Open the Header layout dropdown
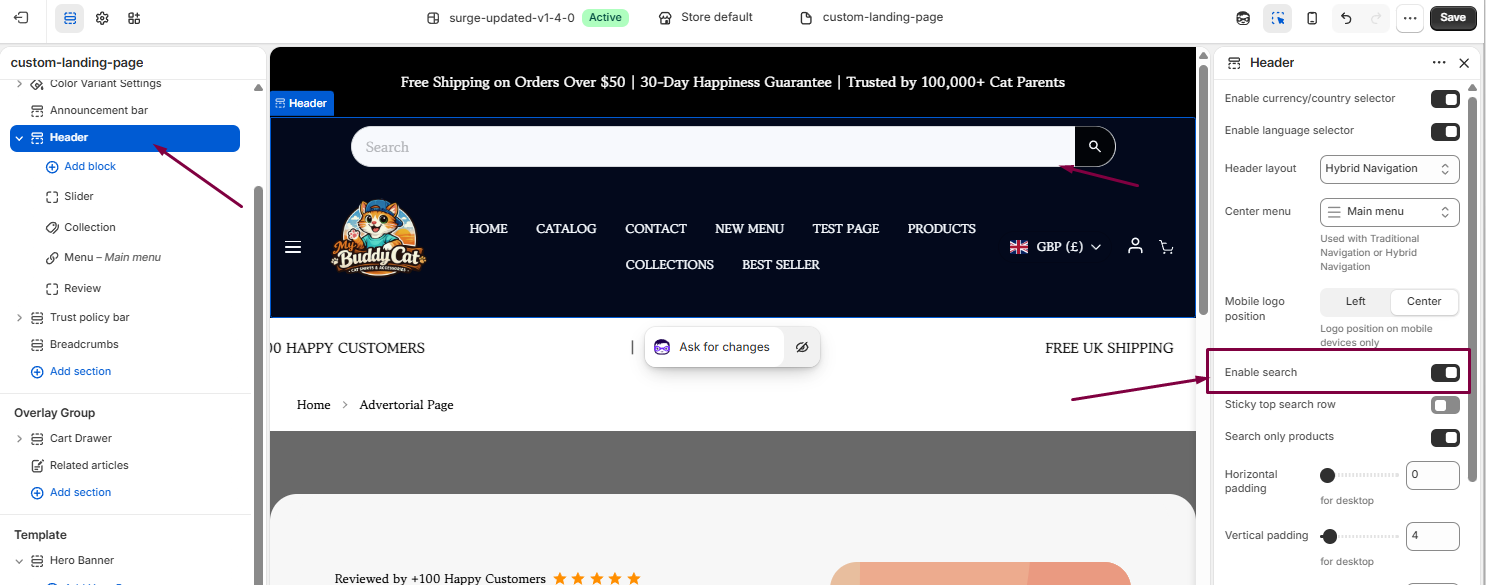The width and height of the screenshot is (1486, 585). tap(1390, 169)
